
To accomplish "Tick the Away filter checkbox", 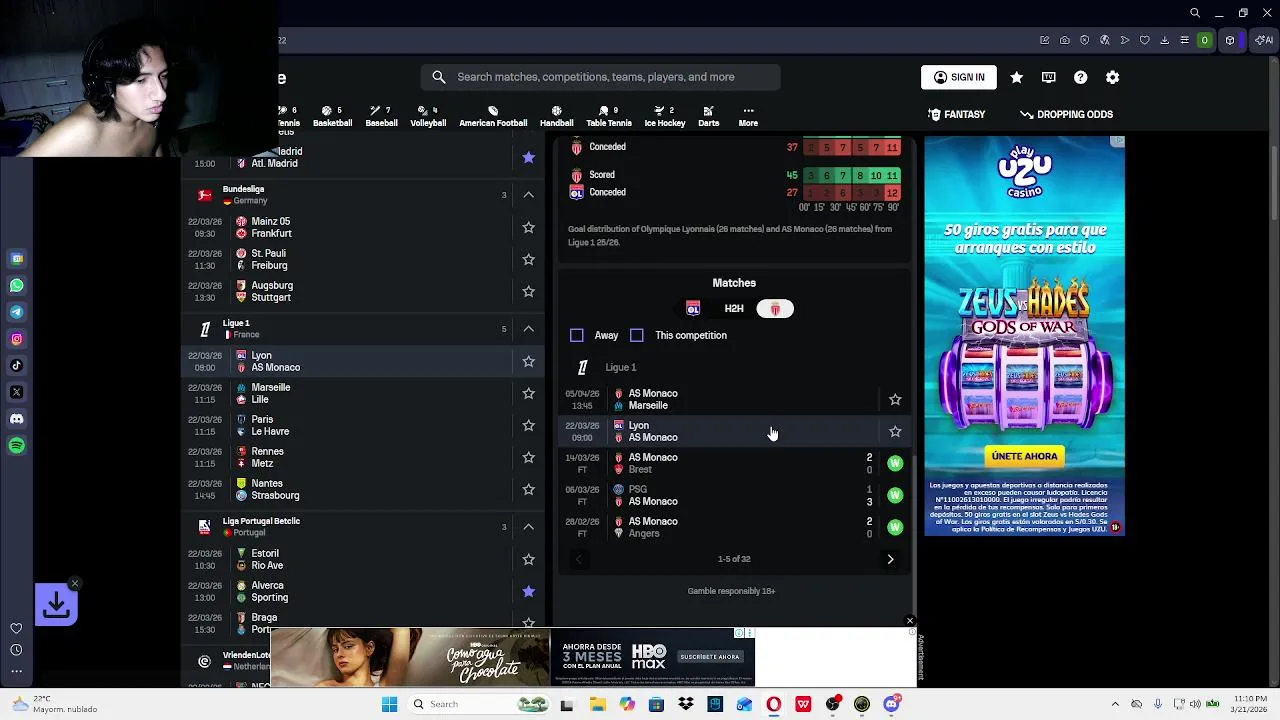I will [x=577, y=335].
